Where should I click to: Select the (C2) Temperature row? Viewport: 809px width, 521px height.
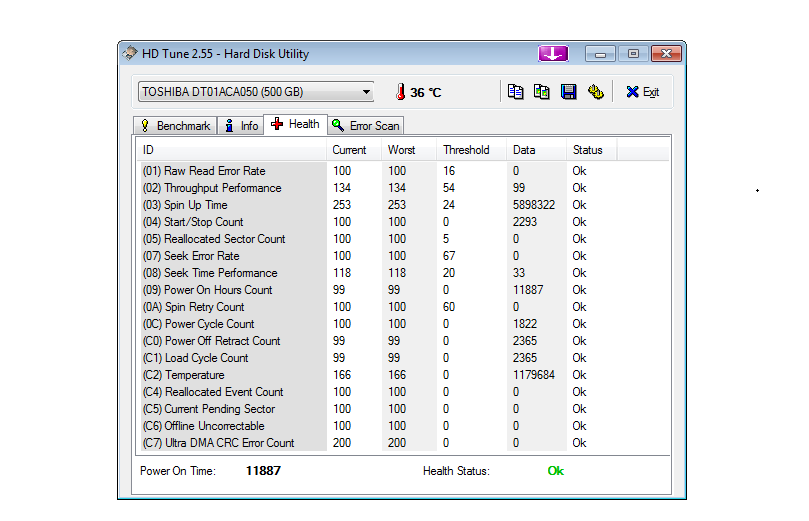379,375
